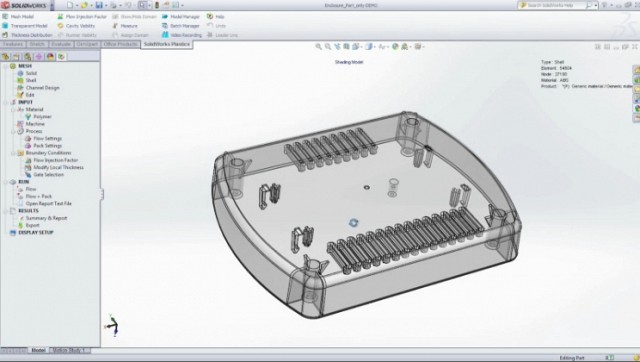Toggle the Transparent Model view
Viewport: 640px width, 362px height.
[x=24, y=26]
